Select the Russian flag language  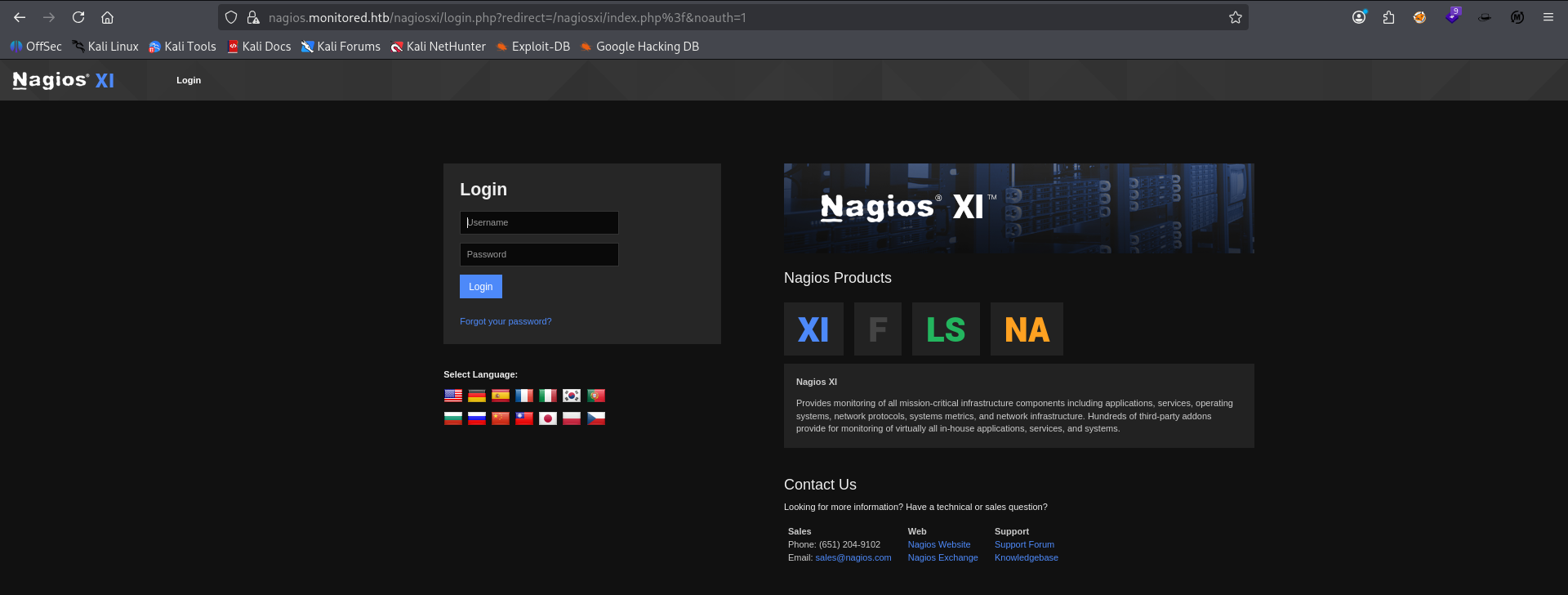tap(477, 418)
